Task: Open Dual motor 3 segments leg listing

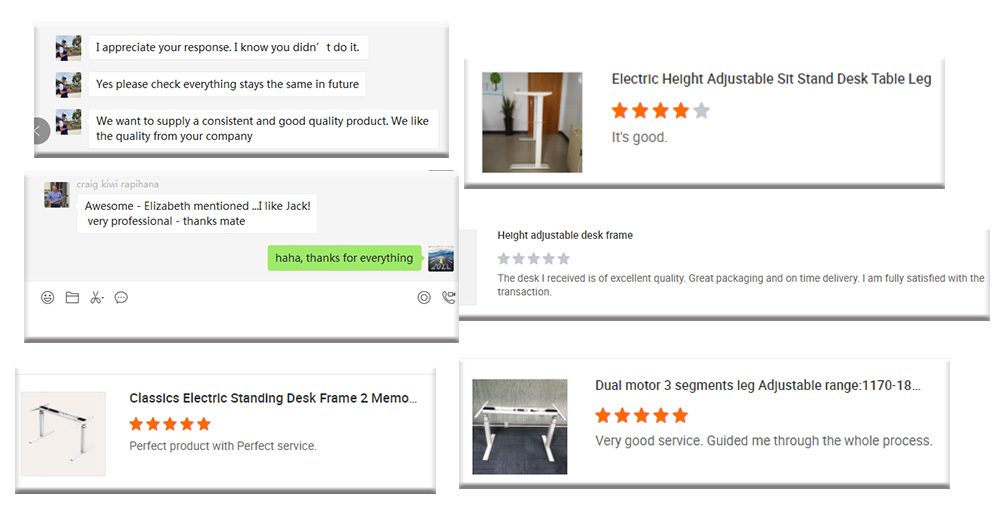Action: [x=758, y=385]
